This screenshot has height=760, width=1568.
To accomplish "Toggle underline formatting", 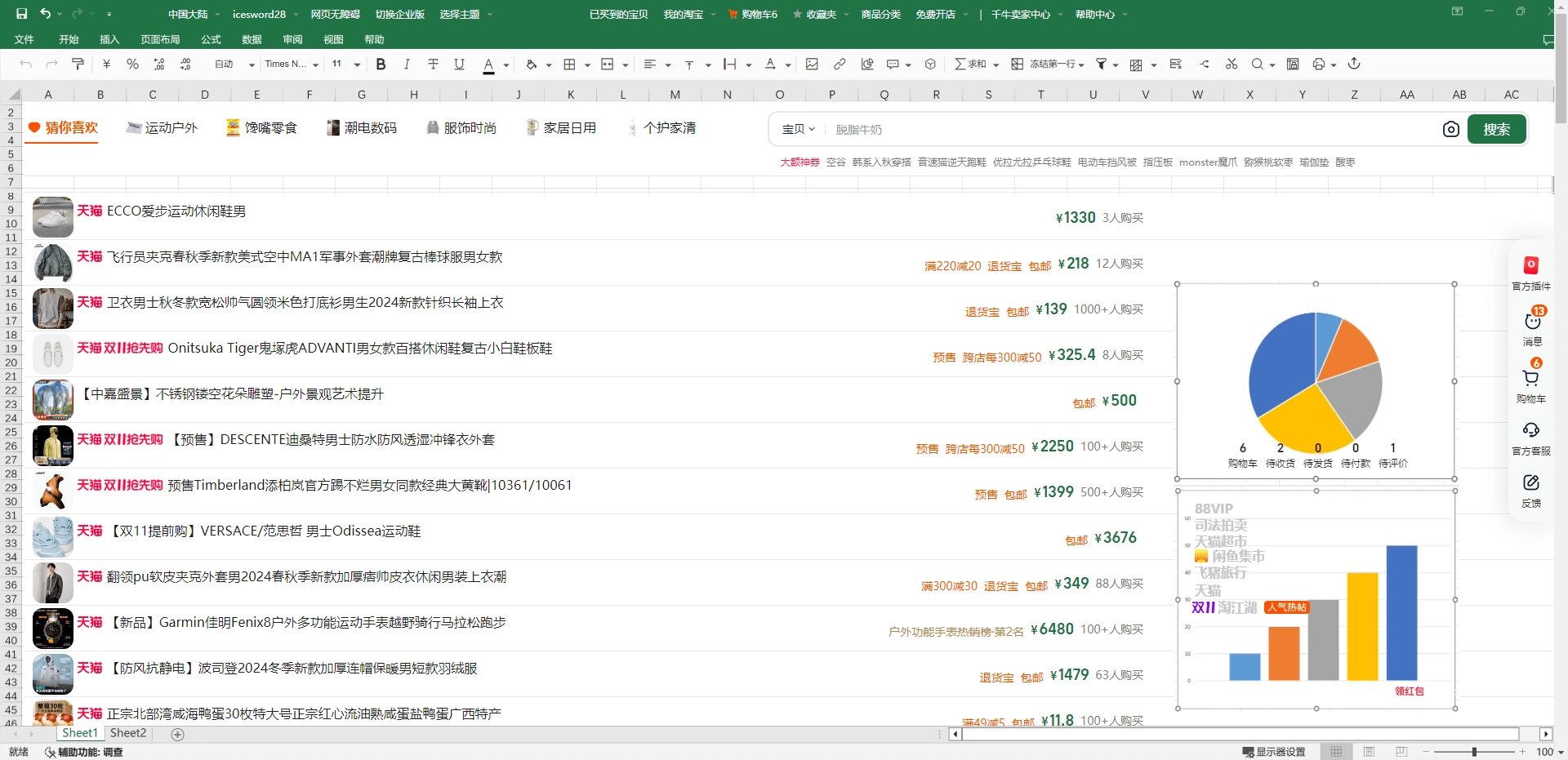I will [x=459, y=64].
